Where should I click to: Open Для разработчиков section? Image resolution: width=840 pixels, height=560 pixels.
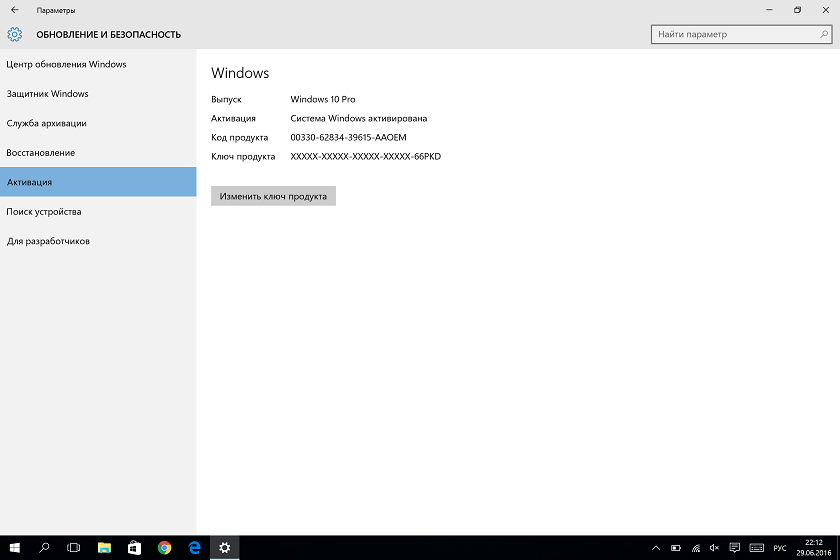pyautogui.click(x=98, y=241)
